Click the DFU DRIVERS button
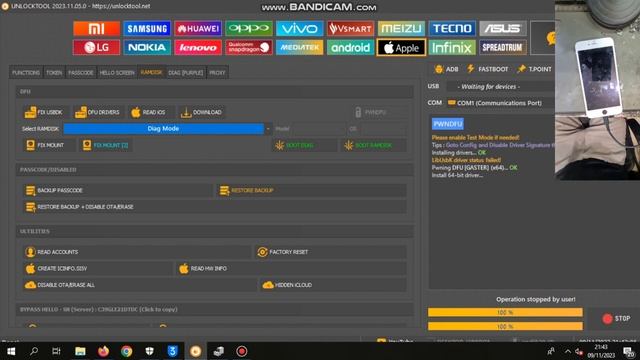Image resolution: width=640 pixels, height=360 pixels. click(x=98, y=112)
